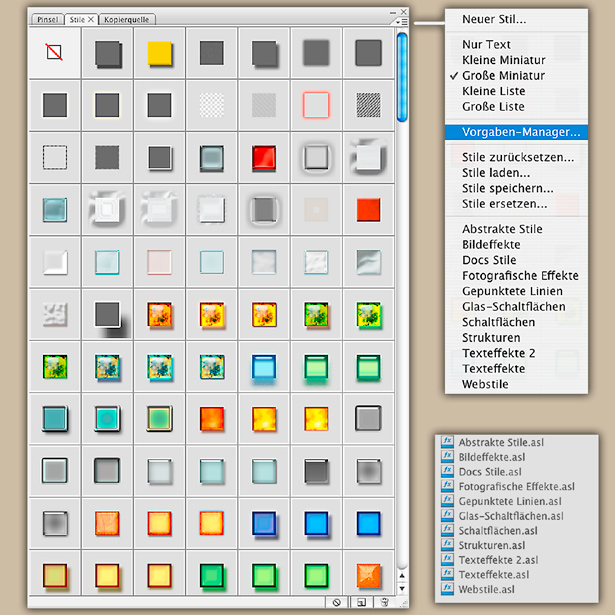Apply the red-outlined empty square style
Viewport: 615px width, 615px height.
(316, 105)
